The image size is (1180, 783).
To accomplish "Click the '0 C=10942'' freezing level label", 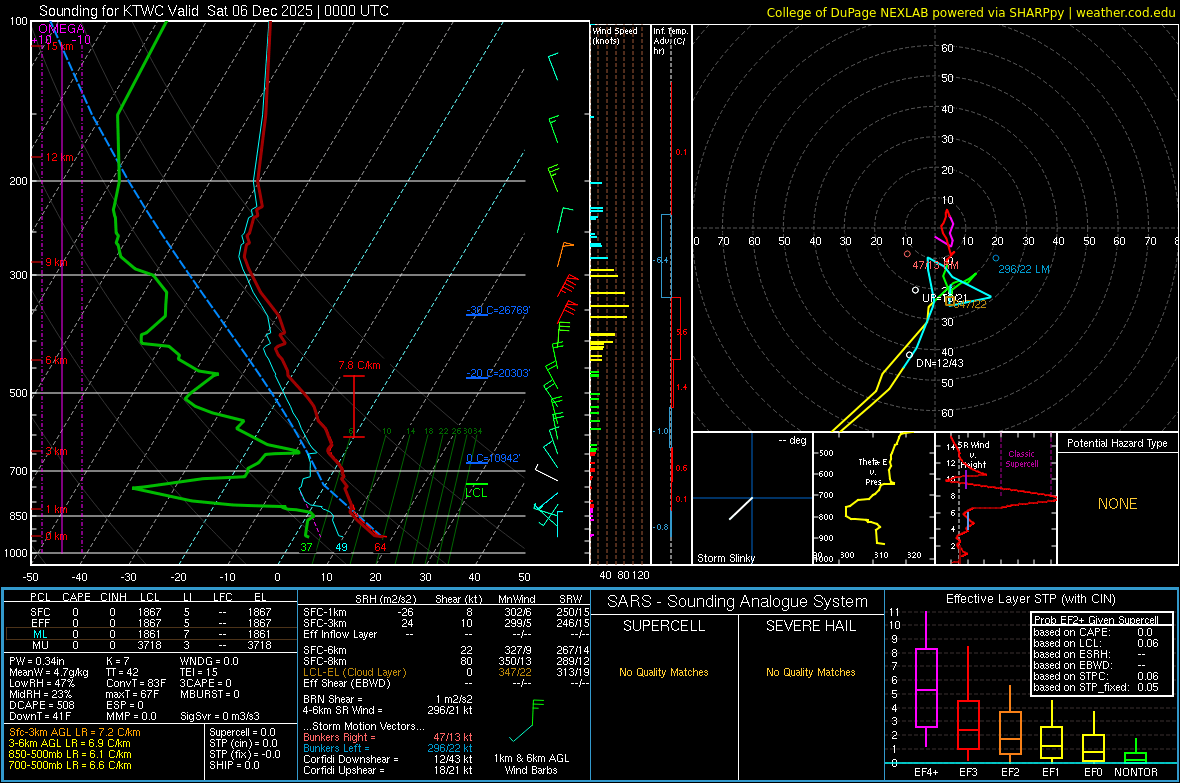I will click(493, 459).
